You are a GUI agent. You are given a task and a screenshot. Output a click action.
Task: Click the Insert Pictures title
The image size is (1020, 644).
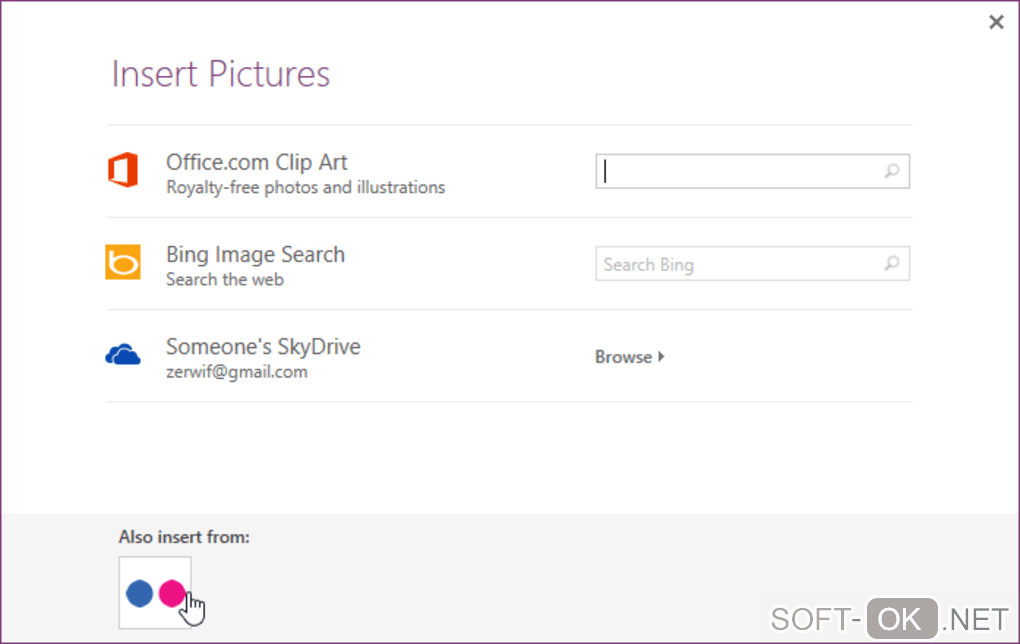(x=220, y=75)
